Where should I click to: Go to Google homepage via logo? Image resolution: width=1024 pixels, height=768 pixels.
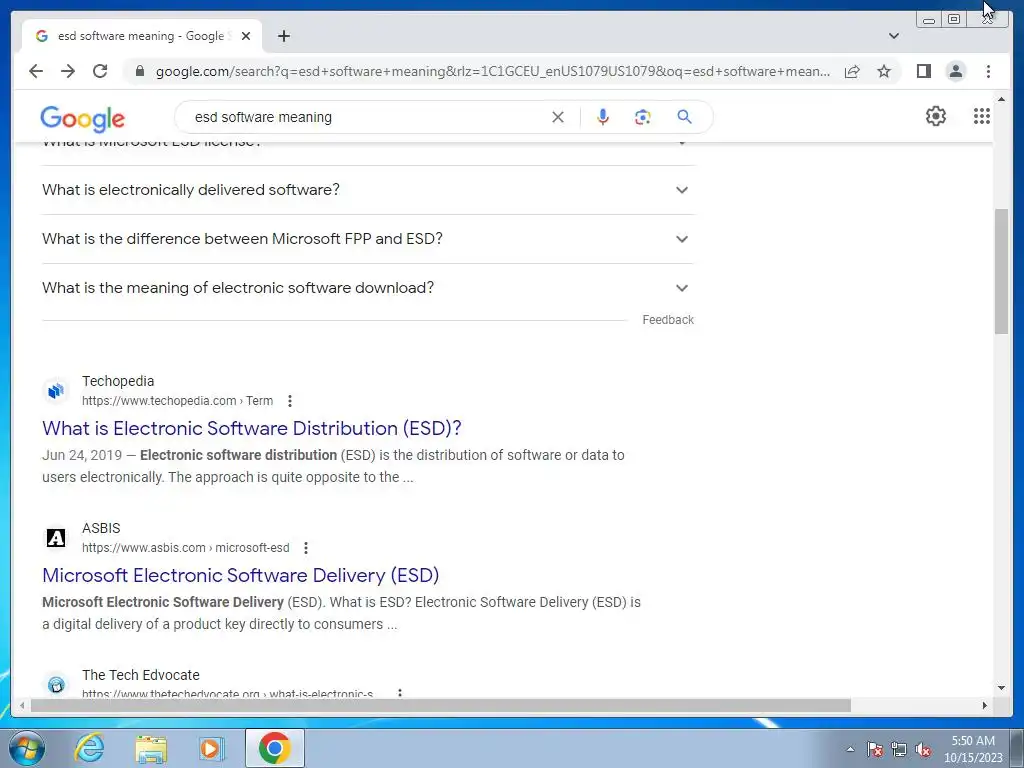(x=82, y=118)
